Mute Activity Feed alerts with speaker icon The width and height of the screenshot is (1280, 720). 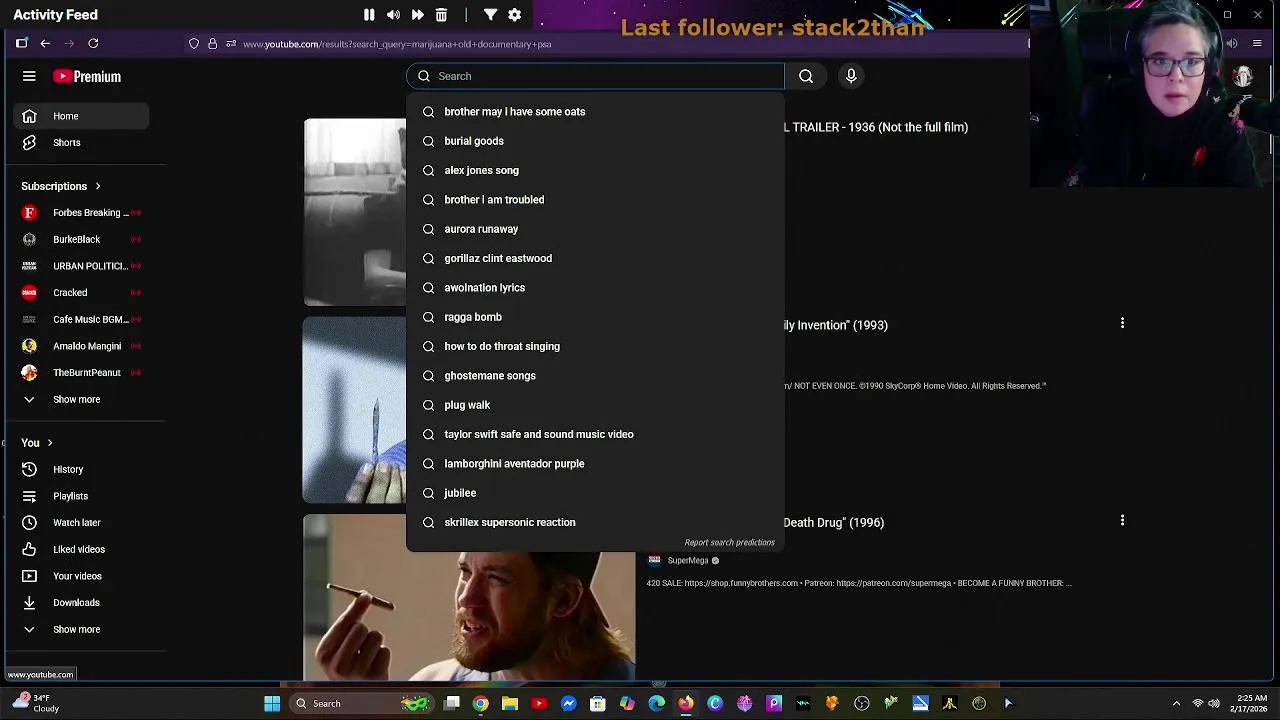click(393, 15)
